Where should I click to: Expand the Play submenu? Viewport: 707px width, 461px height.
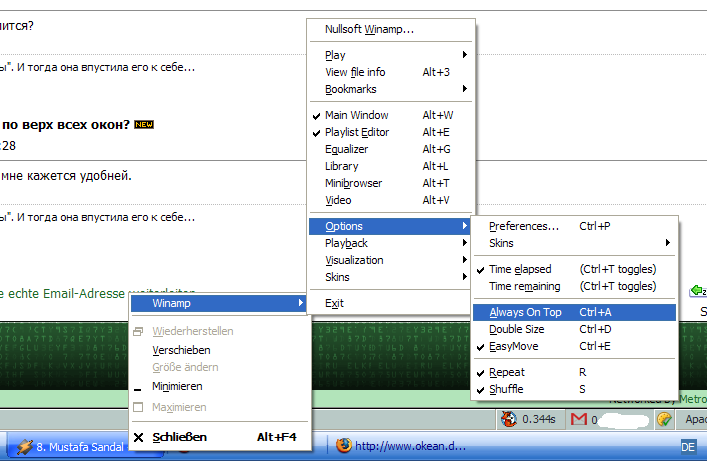pyautogui.click(x=390, y=55)
